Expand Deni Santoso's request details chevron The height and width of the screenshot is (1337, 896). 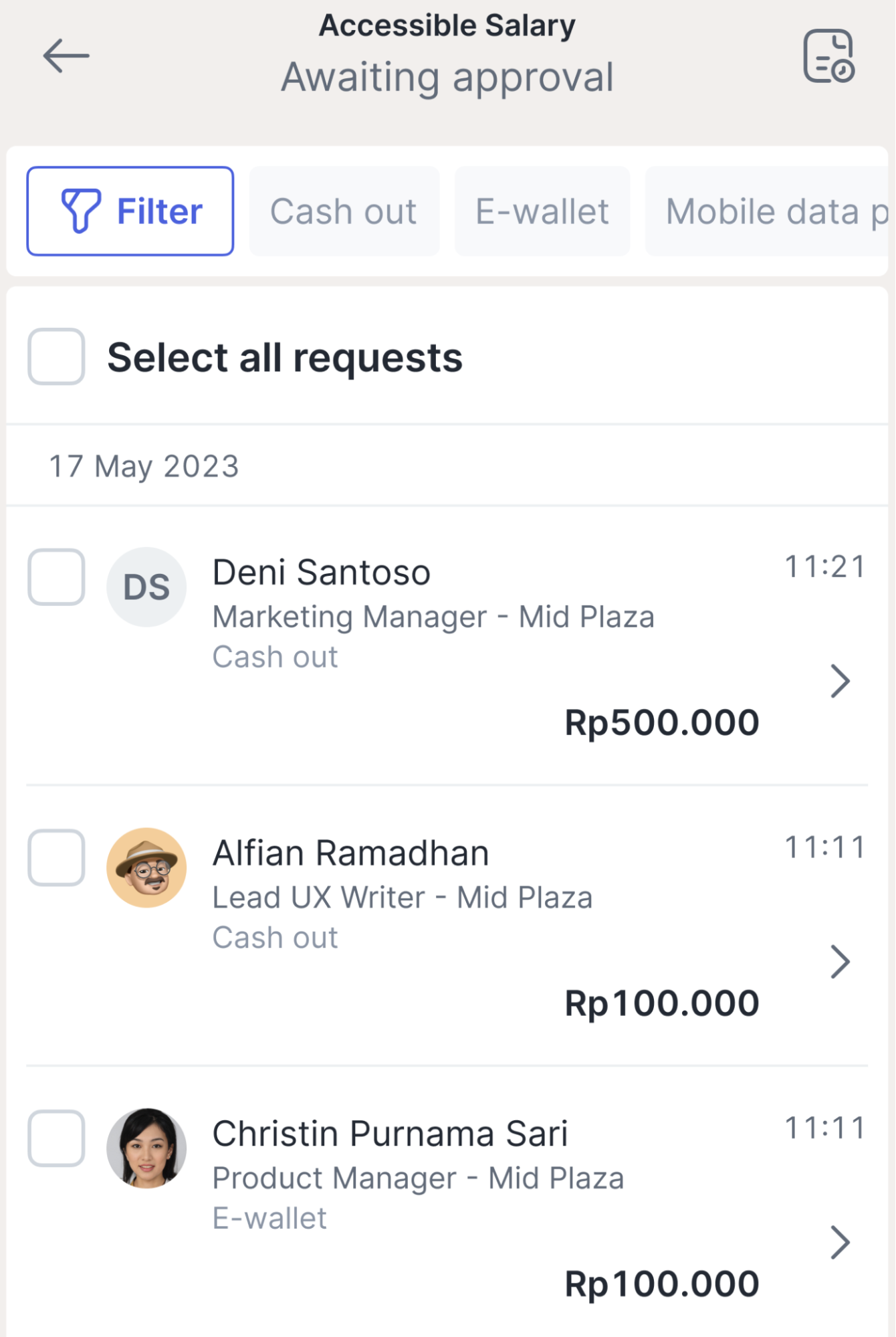point(840,682)
